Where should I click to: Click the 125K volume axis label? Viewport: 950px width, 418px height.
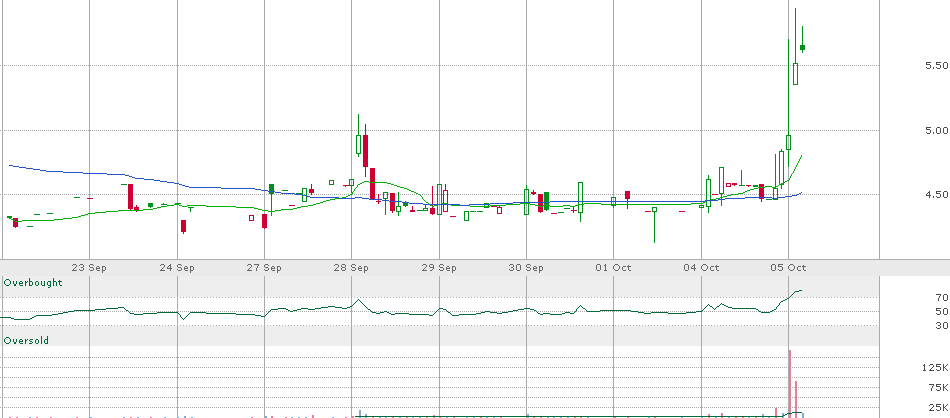935,368
